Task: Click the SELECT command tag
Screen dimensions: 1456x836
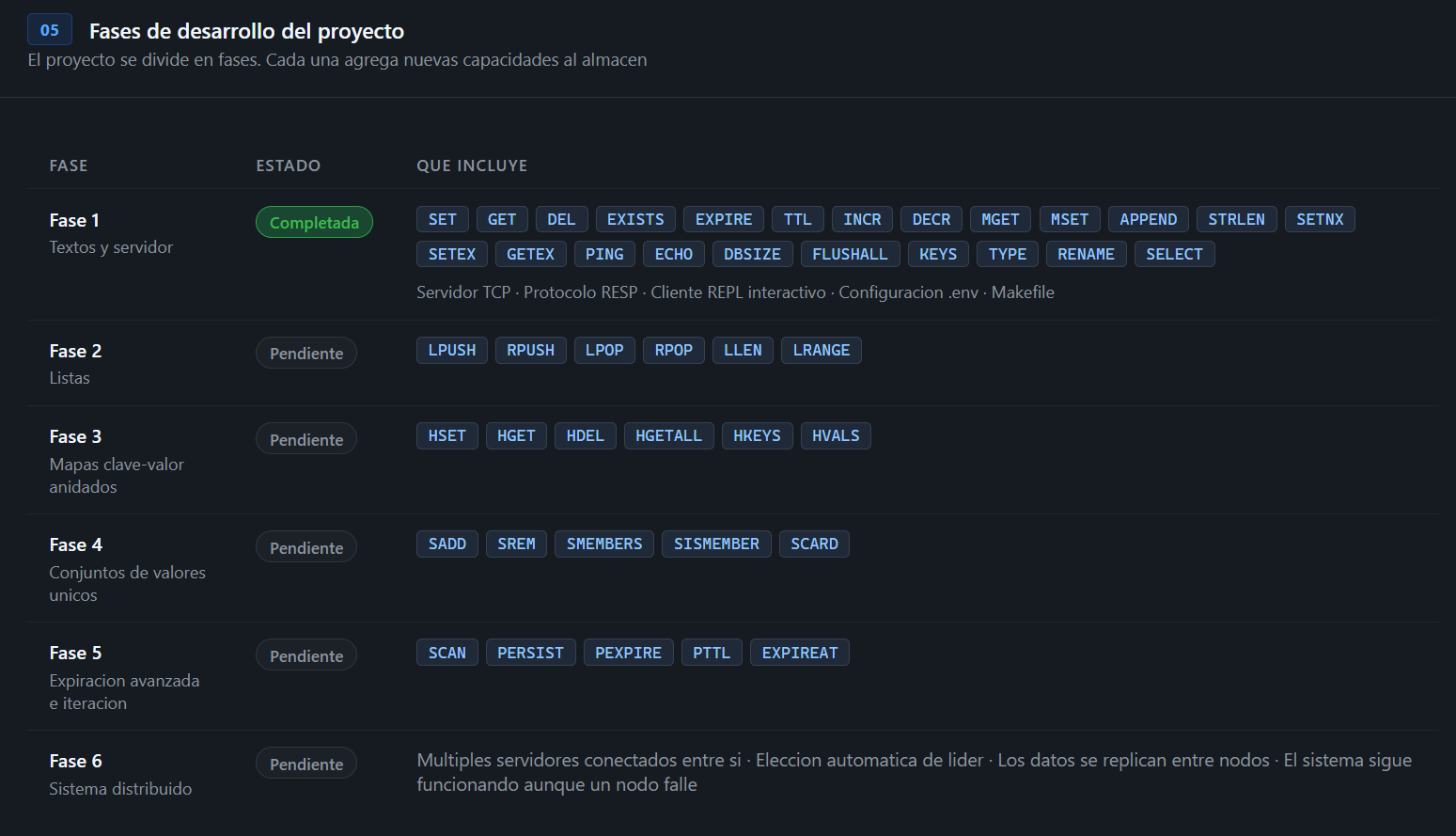Action: 1174,254
